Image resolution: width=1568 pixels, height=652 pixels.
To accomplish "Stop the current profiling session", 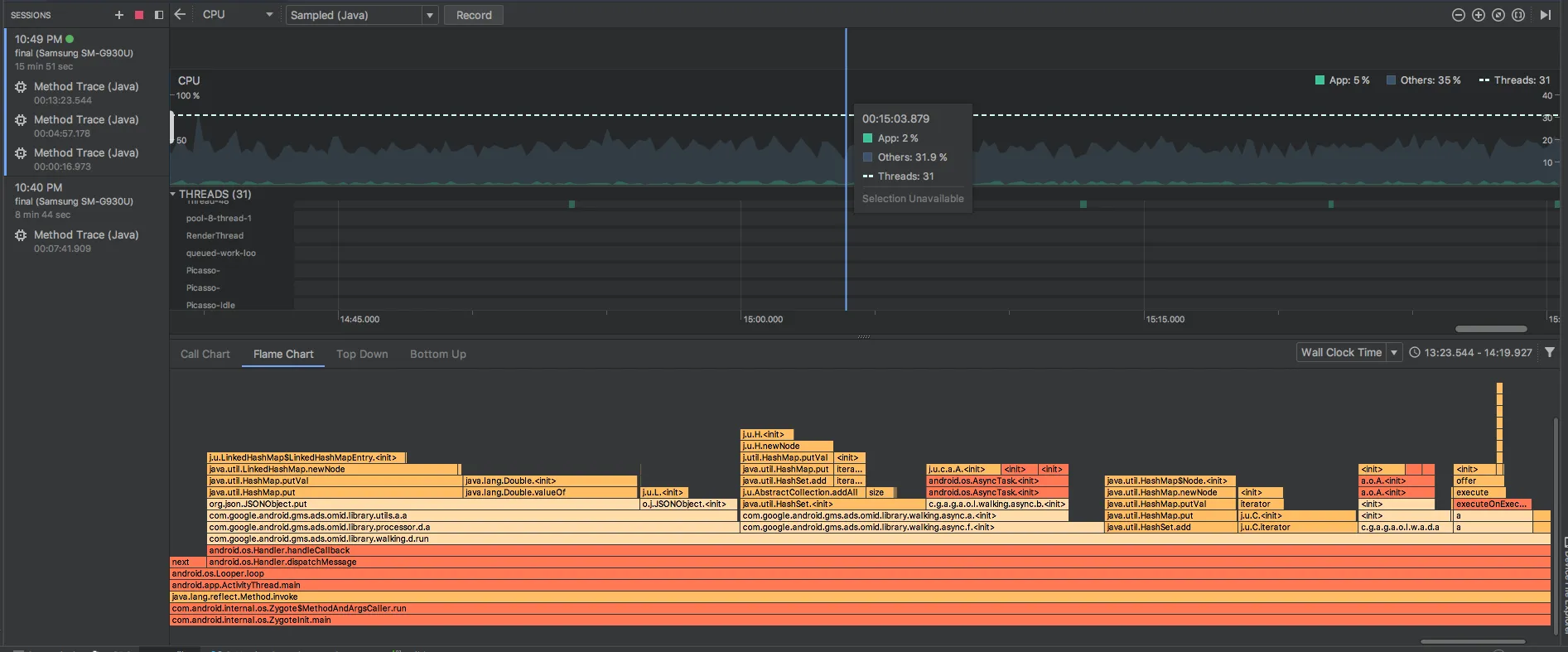I will [139, 15].
